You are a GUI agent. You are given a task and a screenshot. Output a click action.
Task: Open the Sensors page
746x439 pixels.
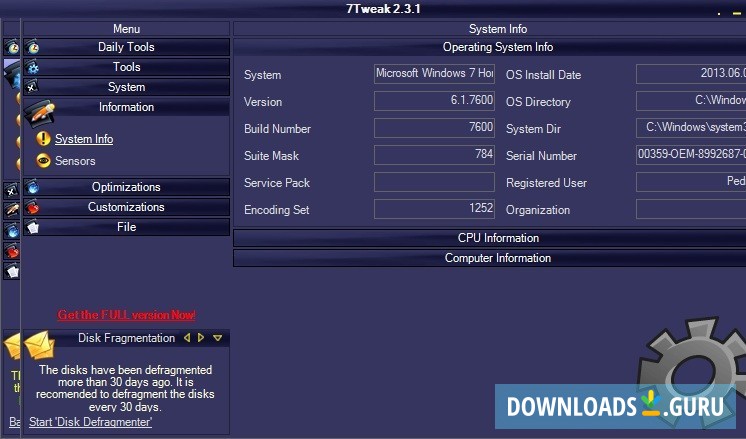[75, 161]
